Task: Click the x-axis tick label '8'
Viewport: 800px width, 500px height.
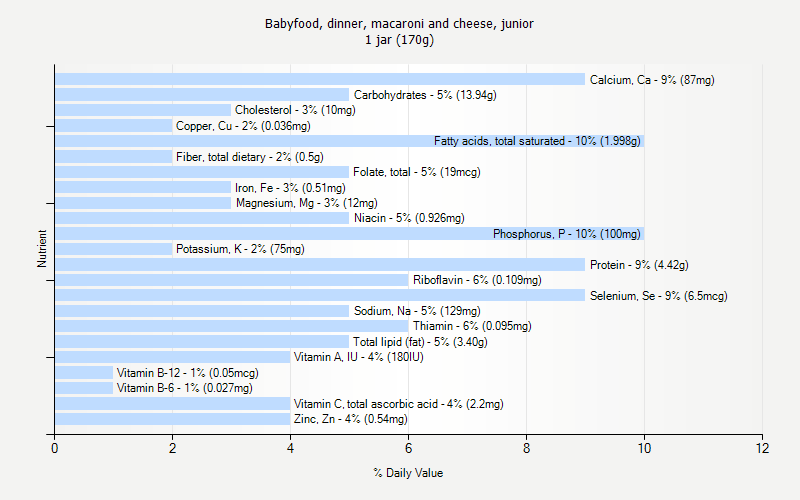Action: (x=527, y=448)
